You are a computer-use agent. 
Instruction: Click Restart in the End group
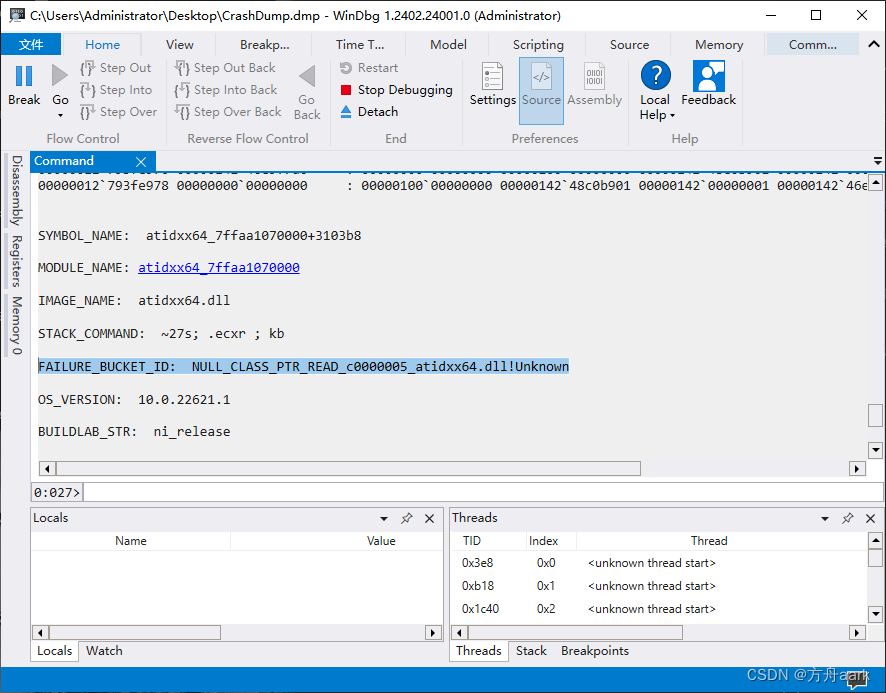coord(369,68)
